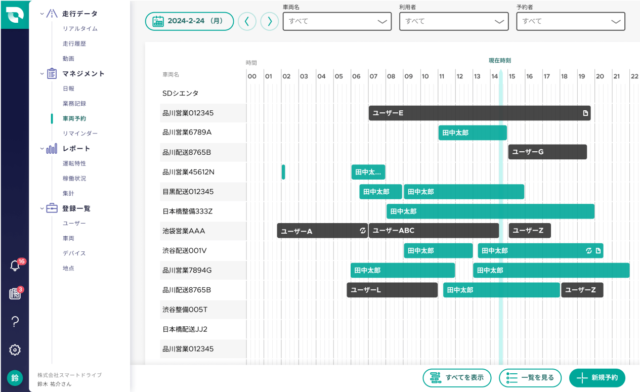Image resolution: width=640 pixels, height=392 pixels.
Task: Open the 2024-2-24 date picker
Action: 189,21
